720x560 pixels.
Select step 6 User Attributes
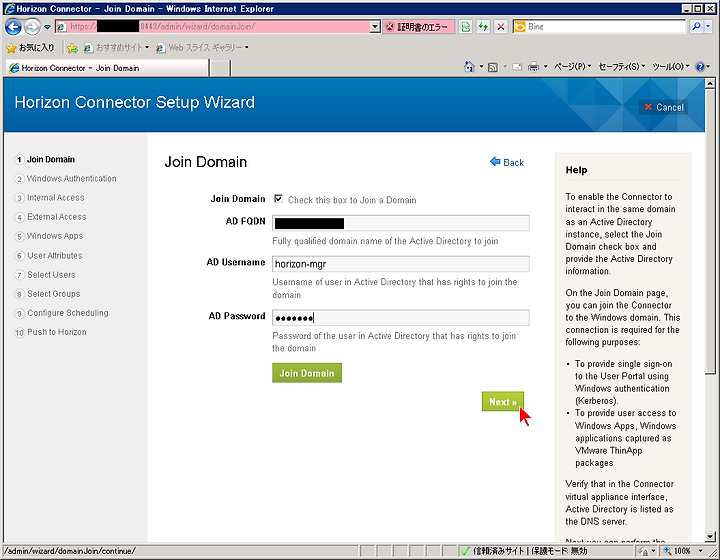coord(49,256)
